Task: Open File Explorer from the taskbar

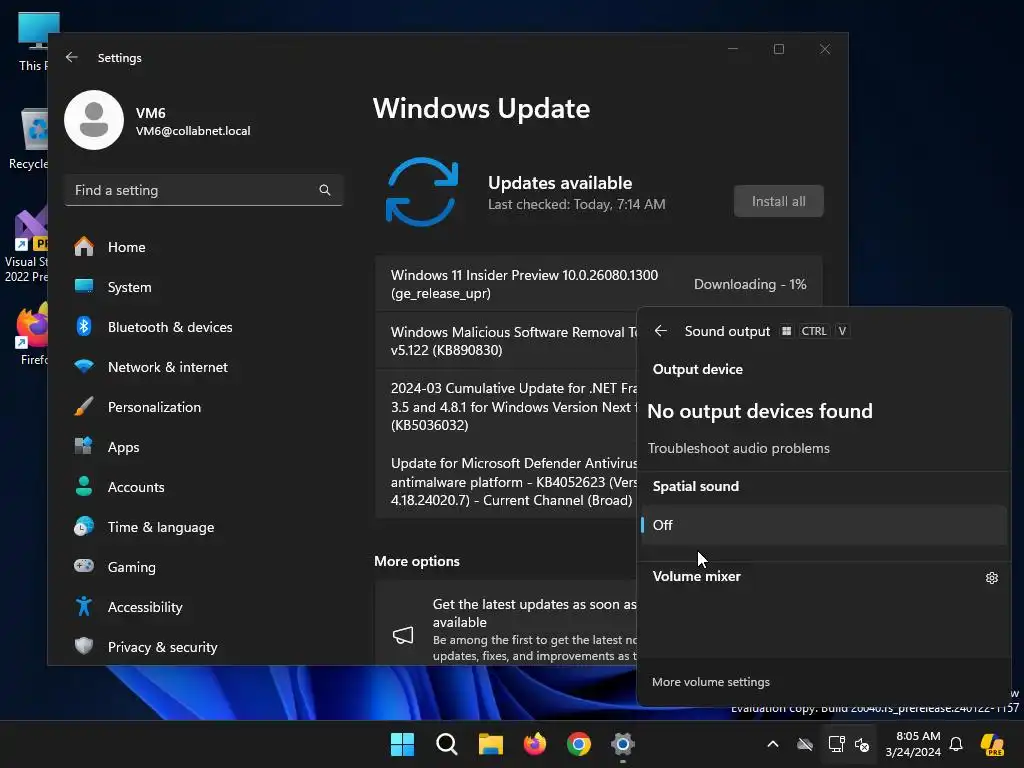Action: (490, 744)
